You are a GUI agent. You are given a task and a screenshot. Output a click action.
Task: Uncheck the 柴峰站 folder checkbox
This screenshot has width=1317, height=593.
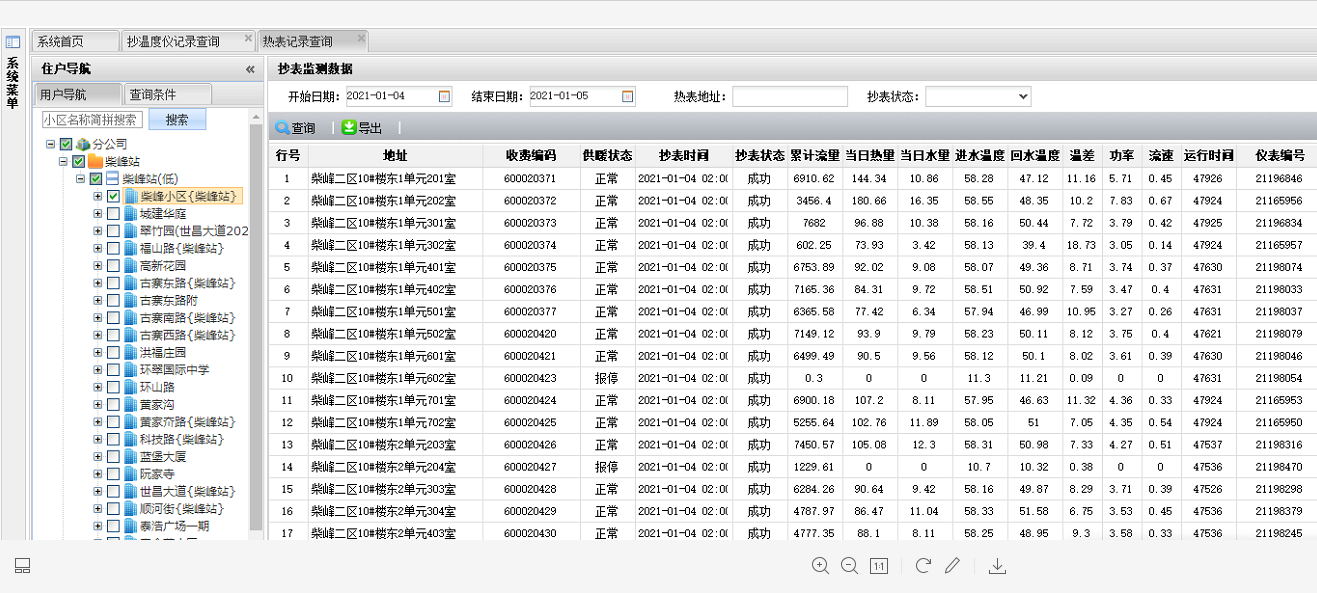(x=79, y=161)
